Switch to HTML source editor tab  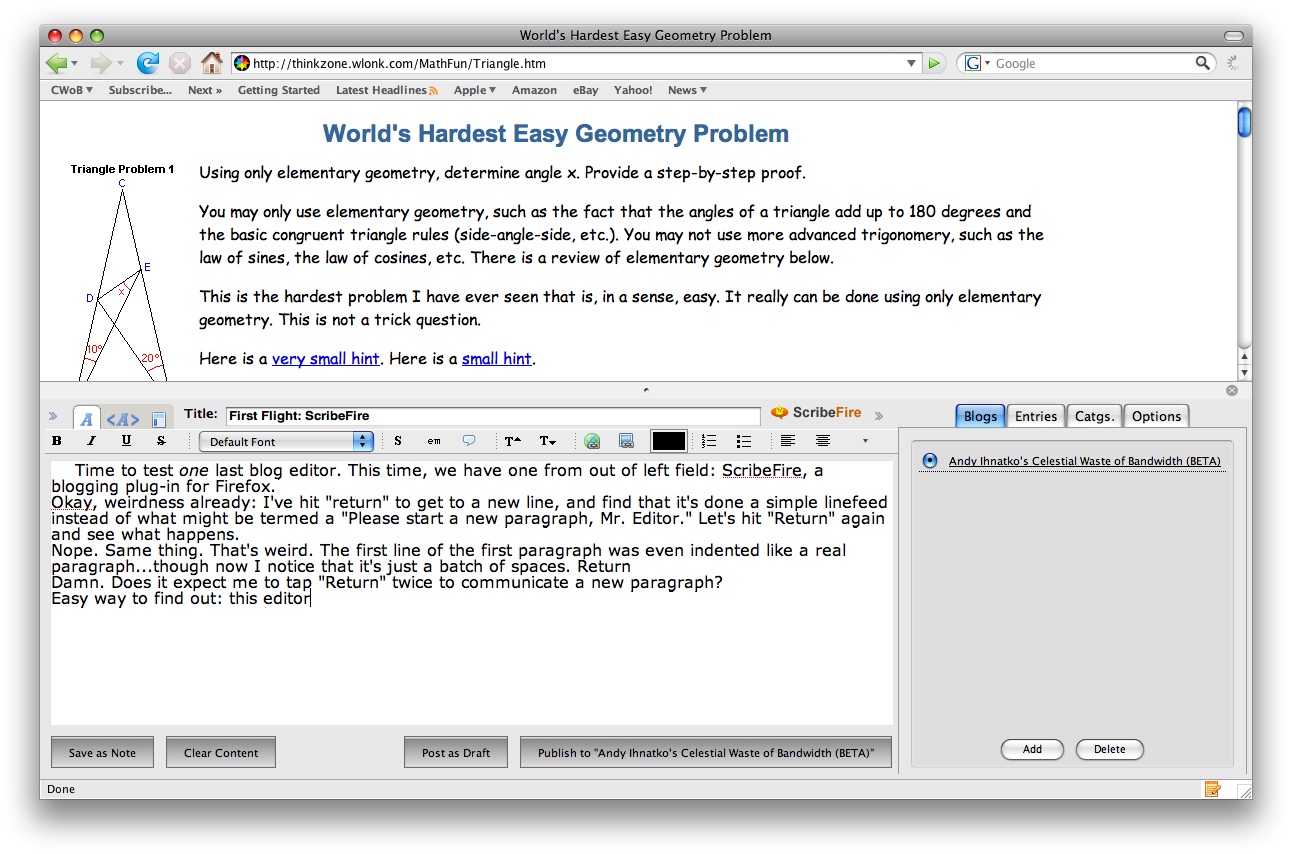123,419
